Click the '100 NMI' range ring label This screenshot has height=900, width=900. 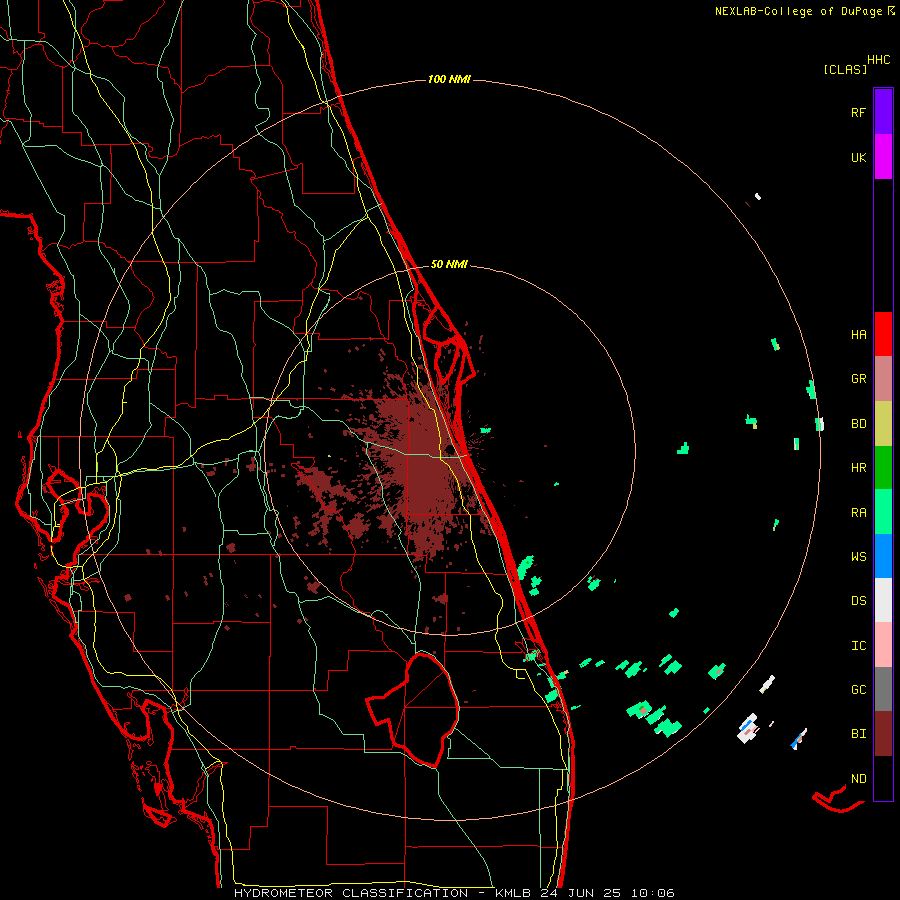tap(449, 79)
